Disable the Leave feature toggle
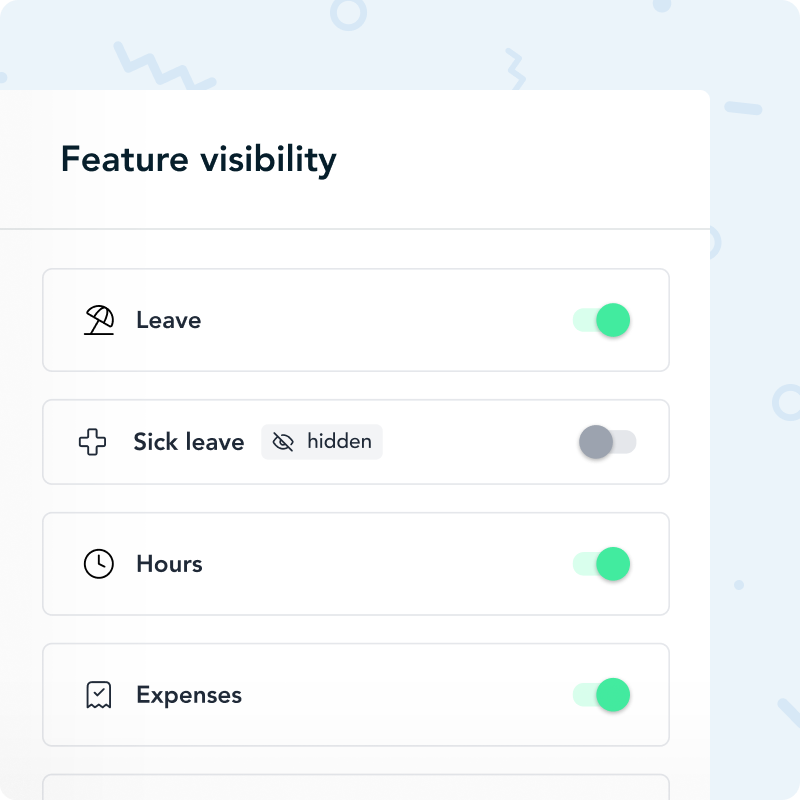 (602, 320)
